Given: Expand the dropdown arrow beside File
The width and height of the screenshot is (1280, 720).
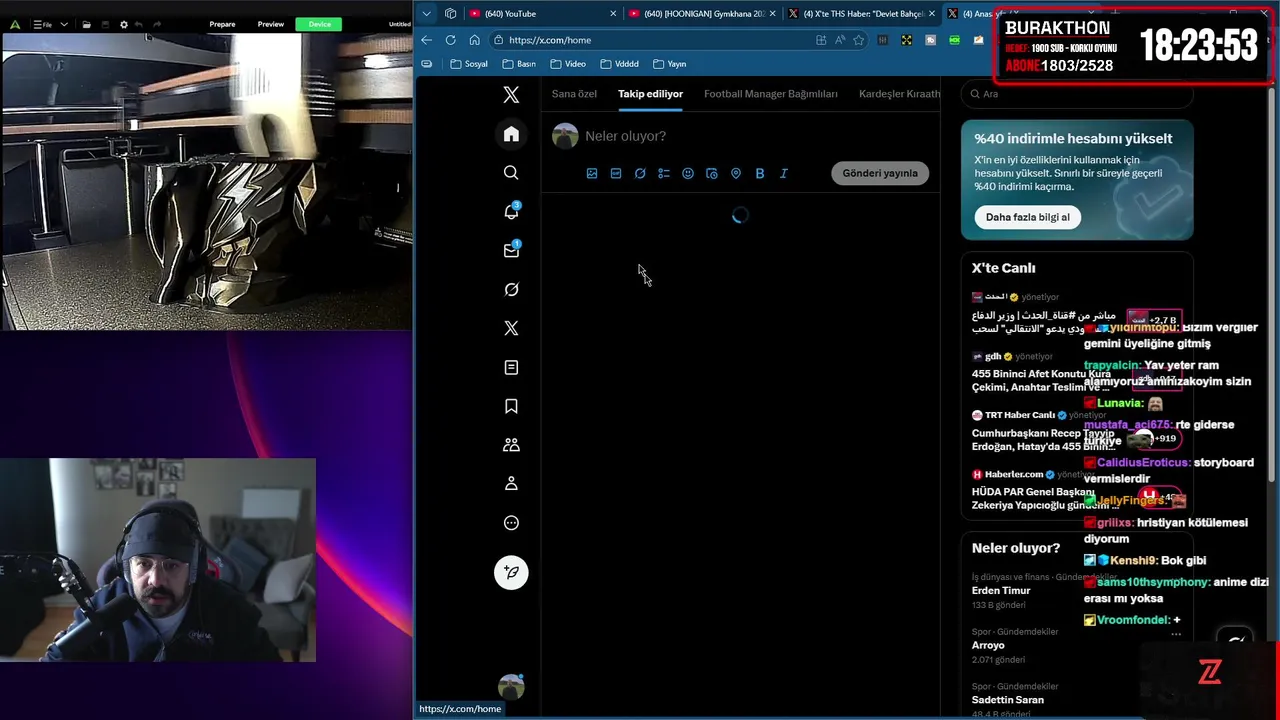Looking at the screenshot, I should (x=65, y=24).
